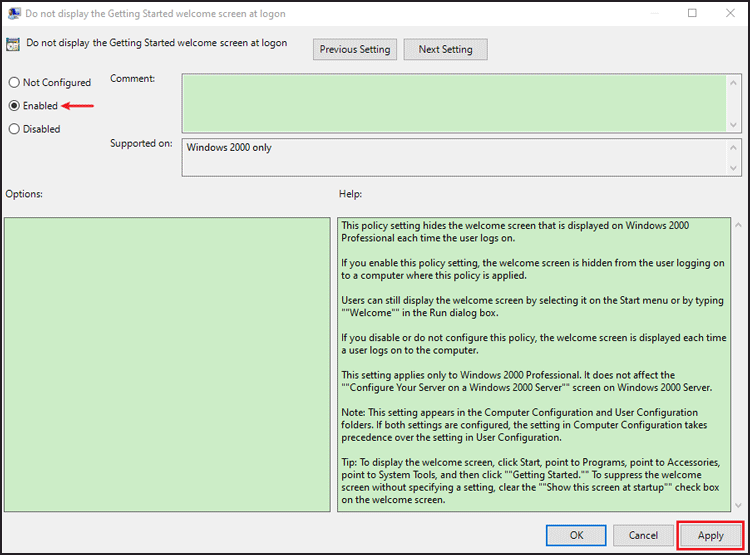Image resolution: width=750 pixels, height=555 pixels.
Task: Click the title bar application icon
Action: [x=14, y=13]
